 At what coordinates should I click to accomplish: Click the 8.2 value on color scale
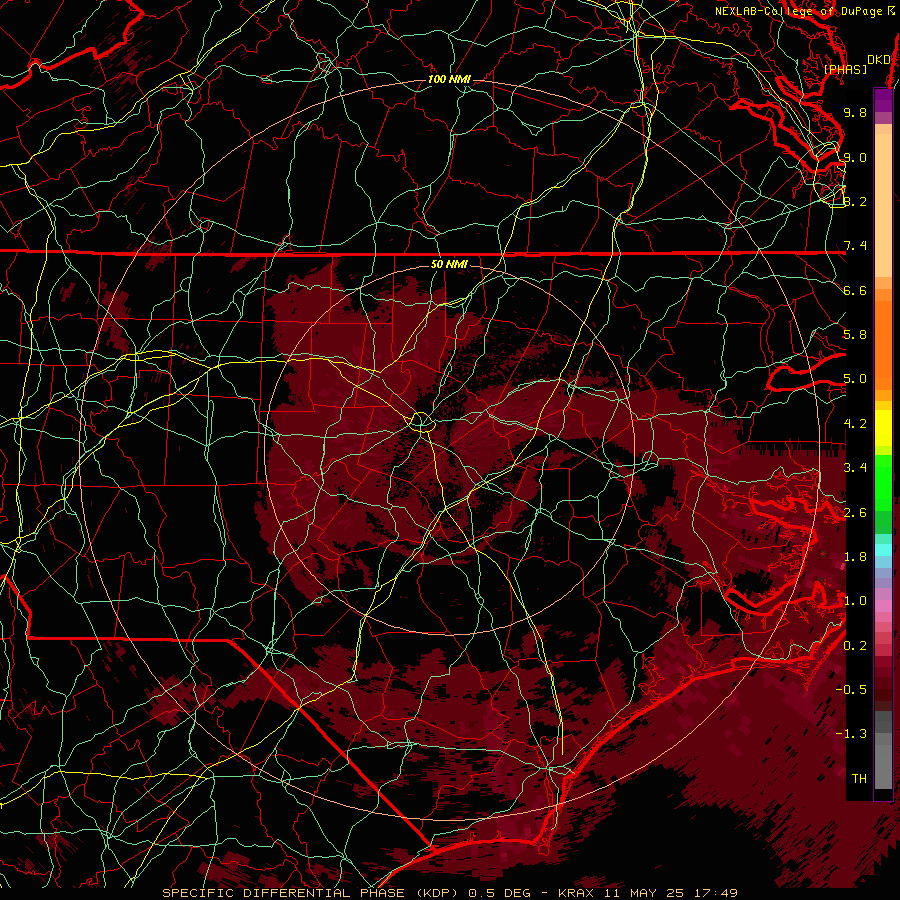(855, 201)
